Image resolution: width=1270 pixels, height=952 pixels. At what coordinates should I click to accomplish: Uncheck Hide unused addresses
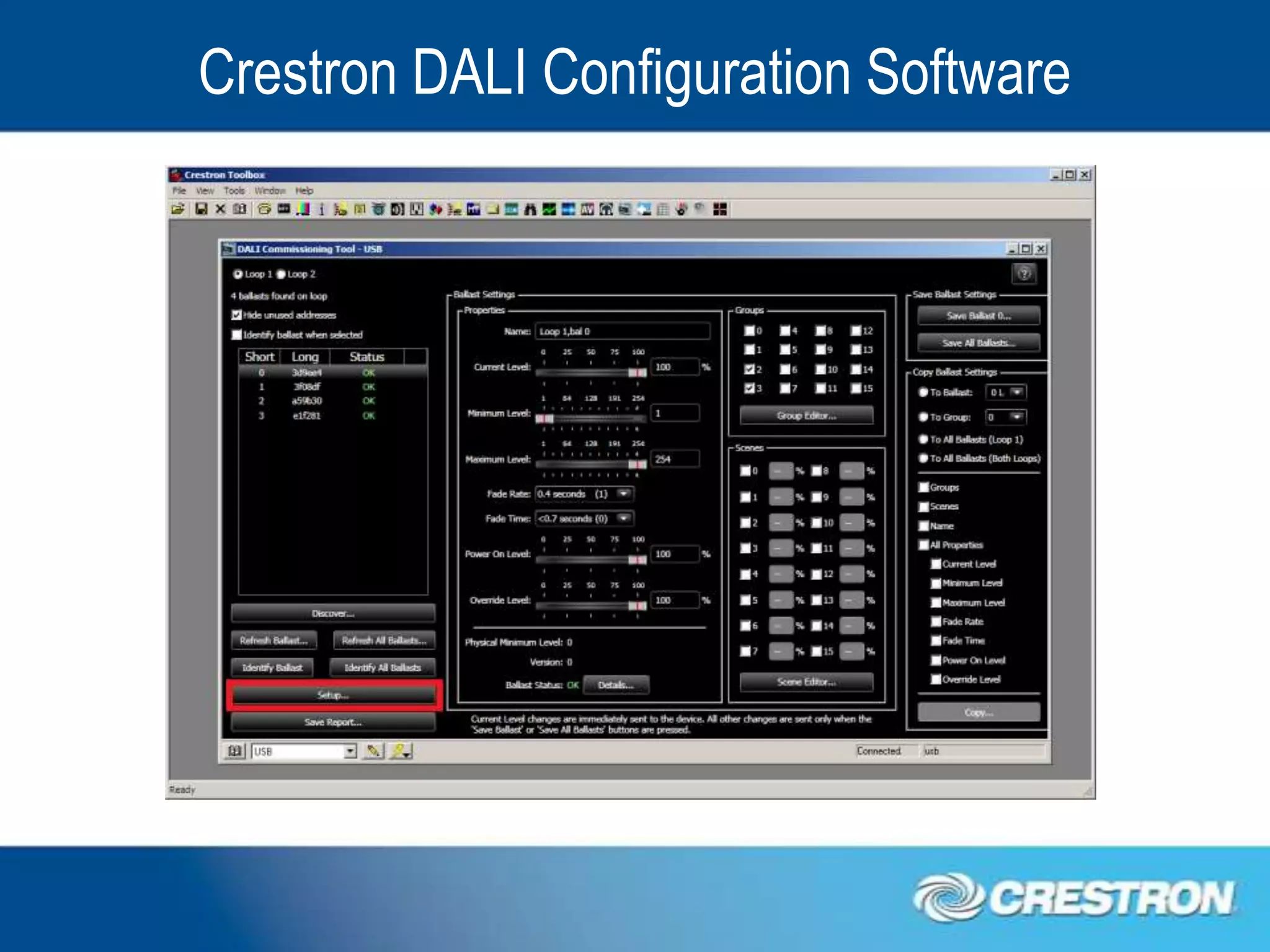tap(236, 315)
